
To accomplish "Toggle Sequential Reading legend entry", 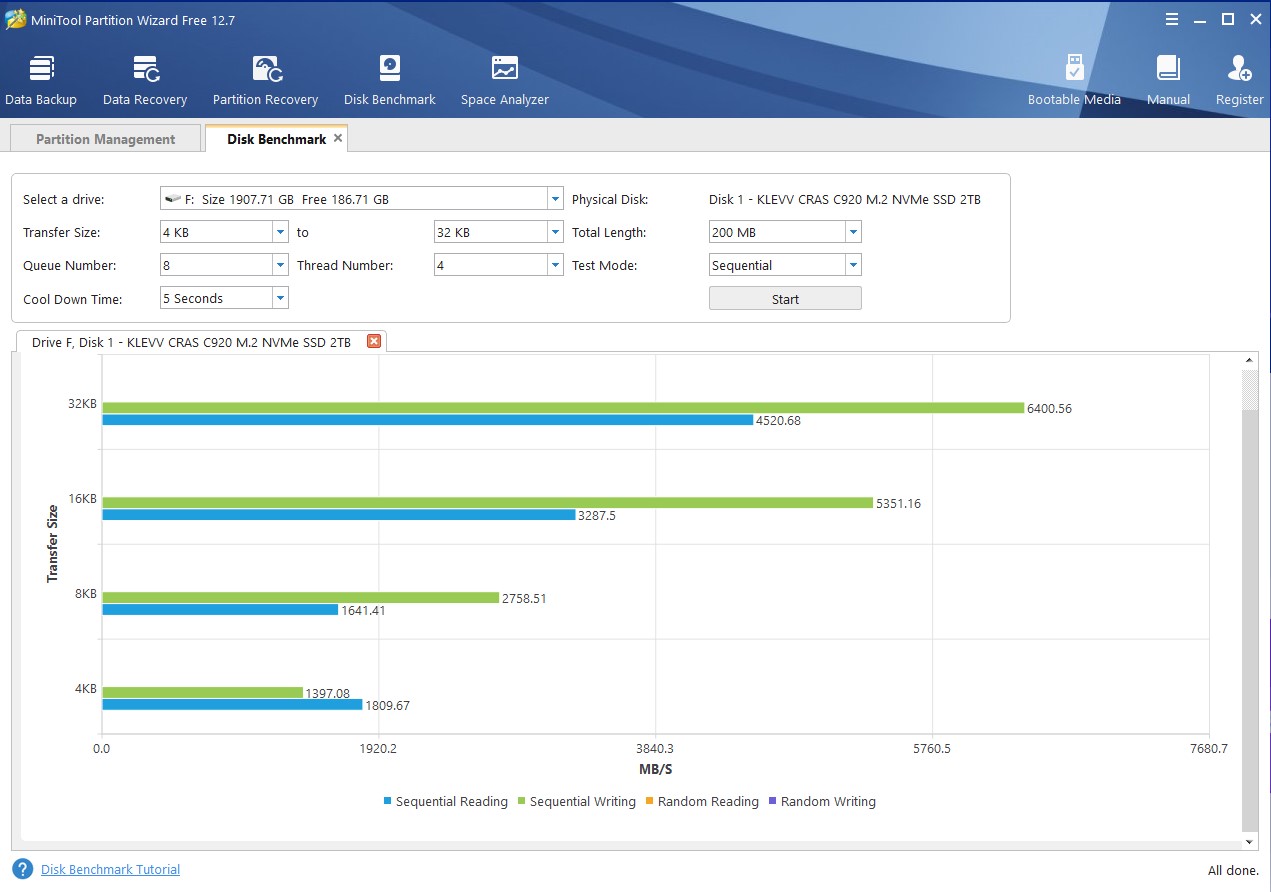I will pyautogui.click(x=445, y=801).
